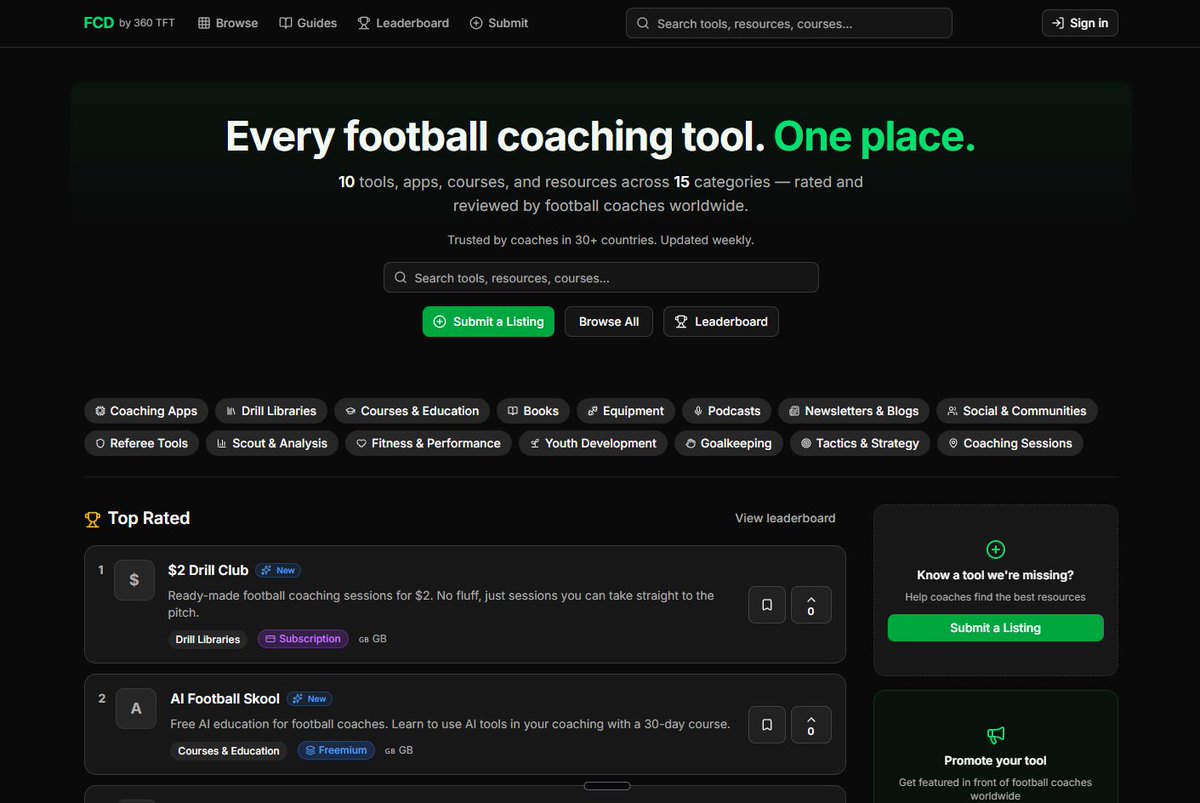The image size is (1200, 803).
Task: Click the Sign in button
Action: pos(1080,23)
